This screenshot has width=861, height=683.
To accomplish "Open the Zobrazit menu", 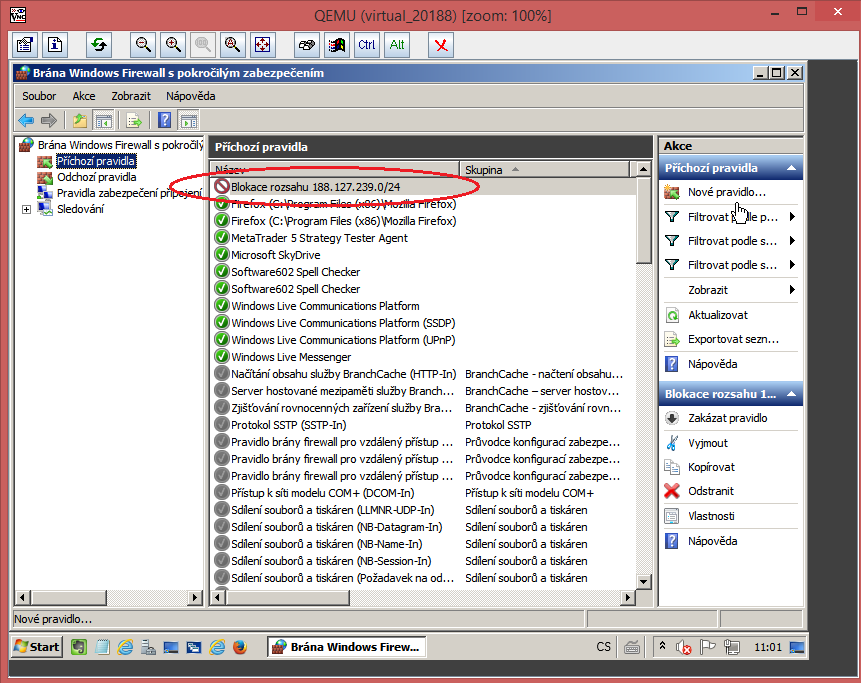I will coord(131,96).
